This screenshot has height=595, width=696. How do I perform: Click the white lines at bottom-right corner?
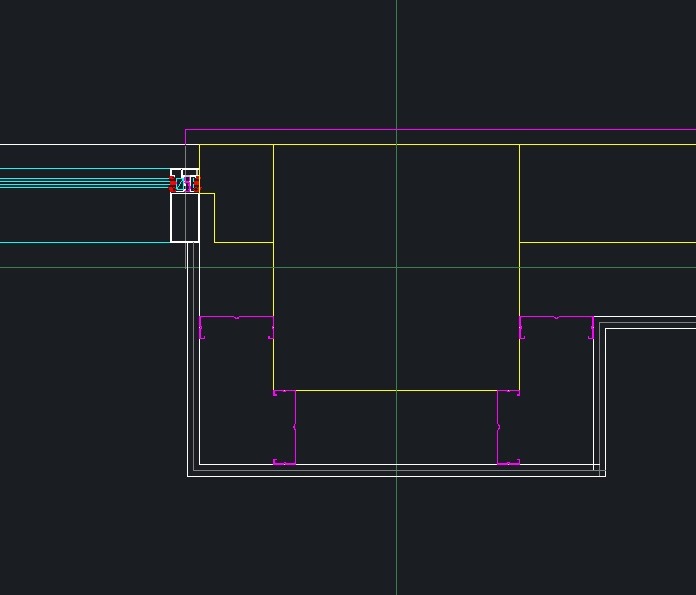(600, 470)
